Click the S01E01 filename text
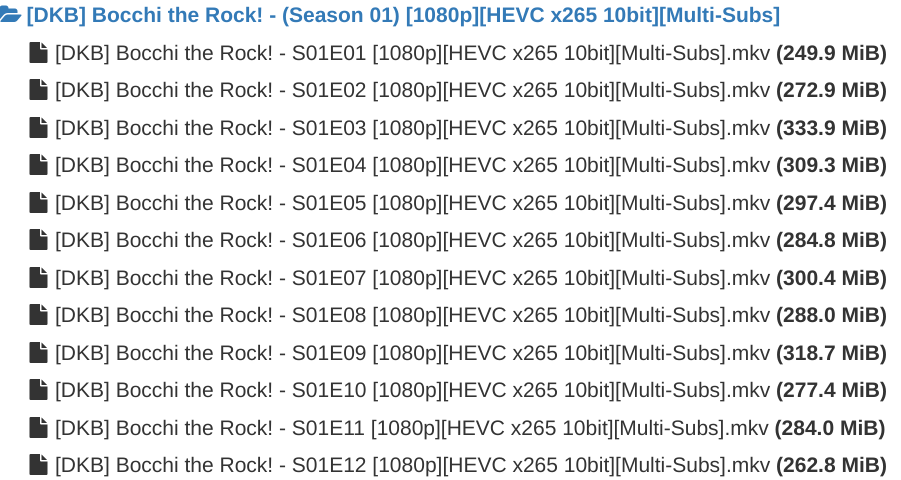901x480 pixels. (412, 53)
